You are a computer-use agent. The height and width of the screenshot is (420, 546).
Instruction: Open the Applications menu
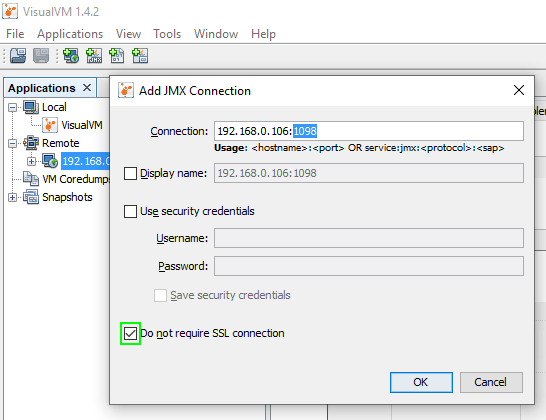click(x=70, y=34)
